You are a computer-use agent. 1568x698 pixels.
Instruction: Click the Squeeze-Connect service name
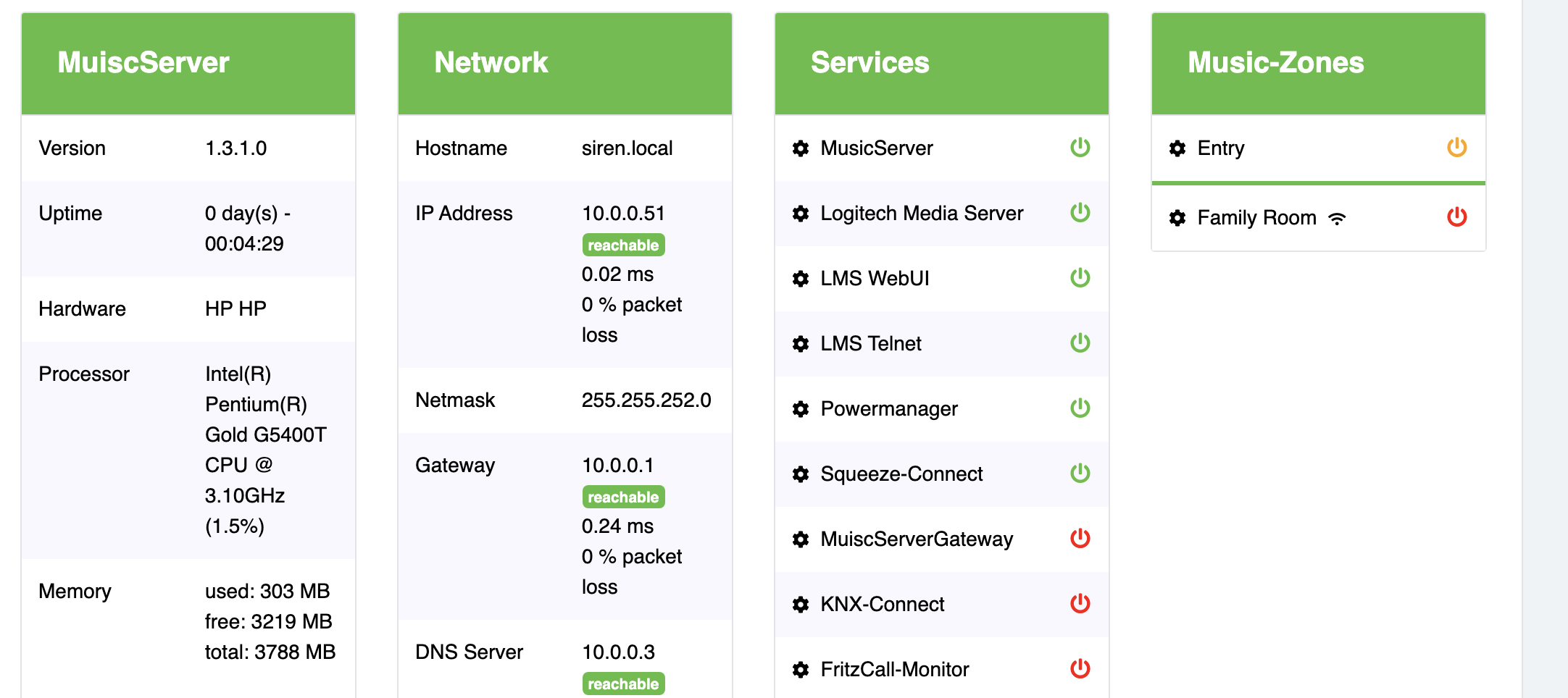pyautogui.click(x=901, y=474)
